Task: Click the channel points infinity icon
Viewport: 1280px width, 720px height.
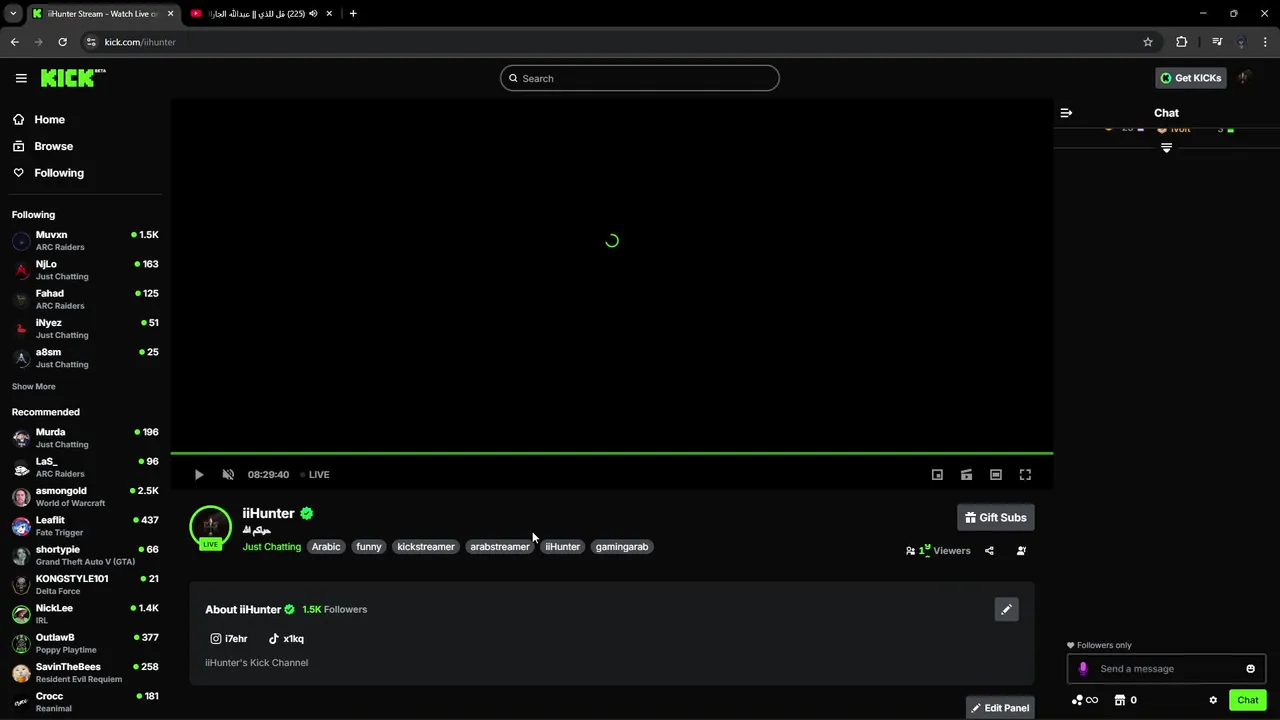Action: [x=1085, y=700]
